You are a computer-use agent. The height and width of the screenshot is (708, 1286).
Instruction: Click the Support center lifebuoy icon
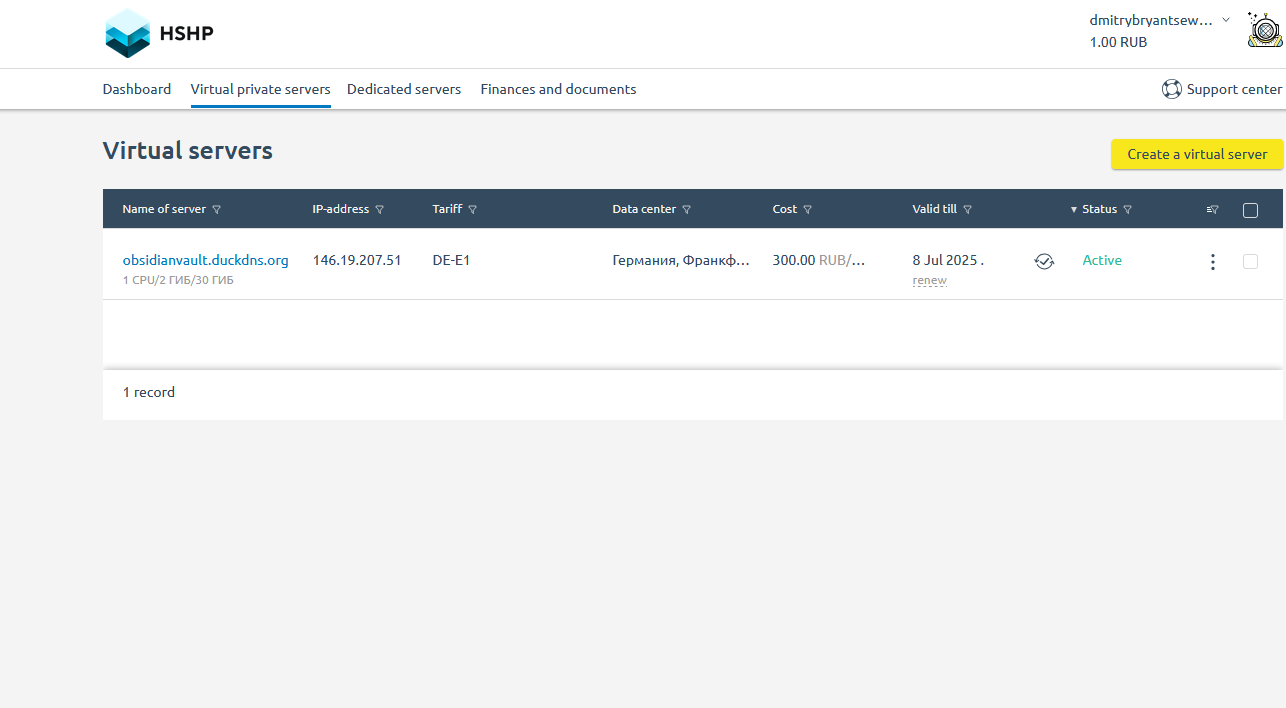1171,89
